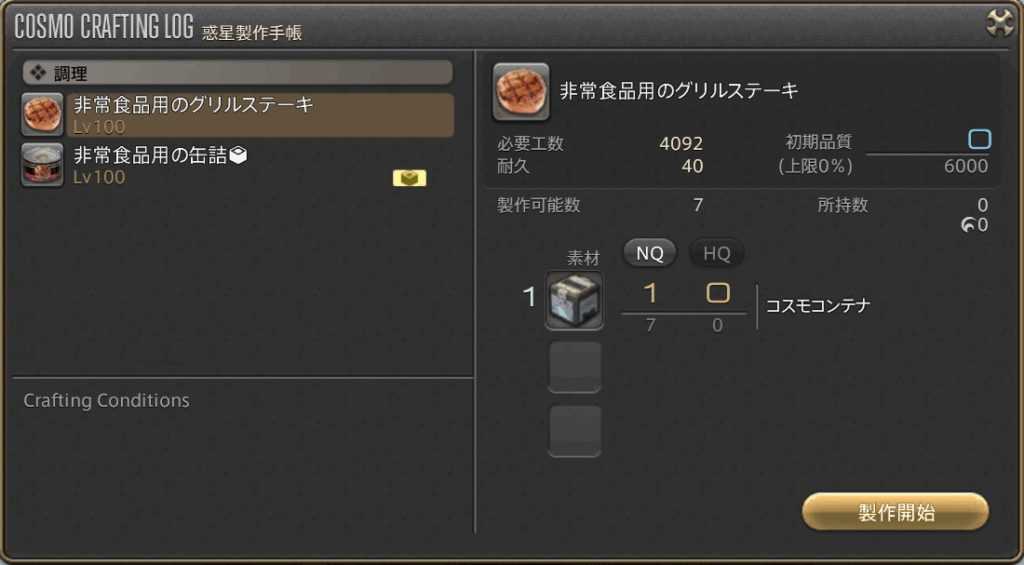The height and width of the screenshot is (565, 1024).
Task: Toggle the 初期品質 blue checkbox
Action: (979, 139)
